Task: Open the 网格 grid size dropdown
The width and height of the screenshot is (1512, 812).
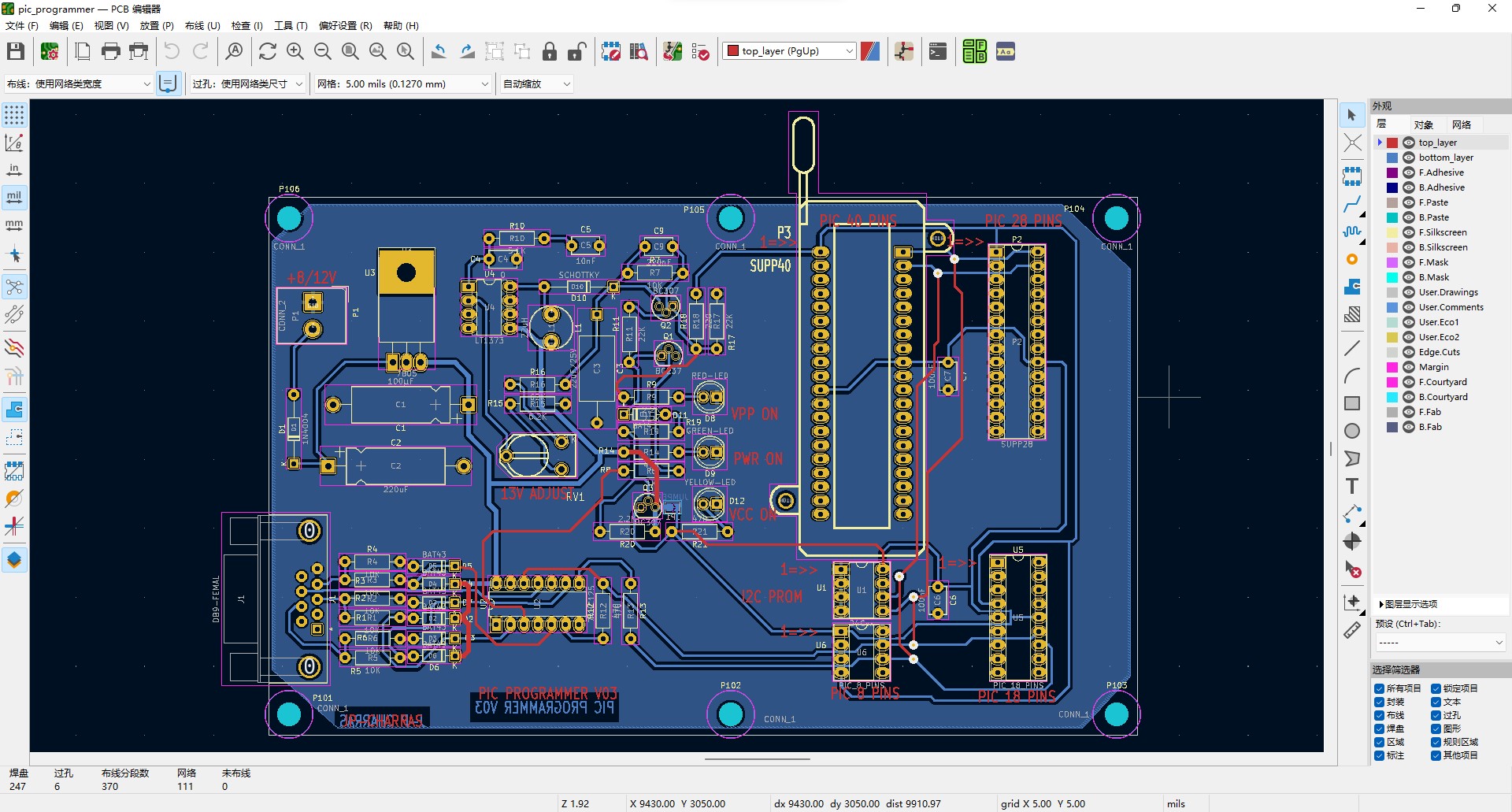Action: pyautogui.click(x=402, y=83)
